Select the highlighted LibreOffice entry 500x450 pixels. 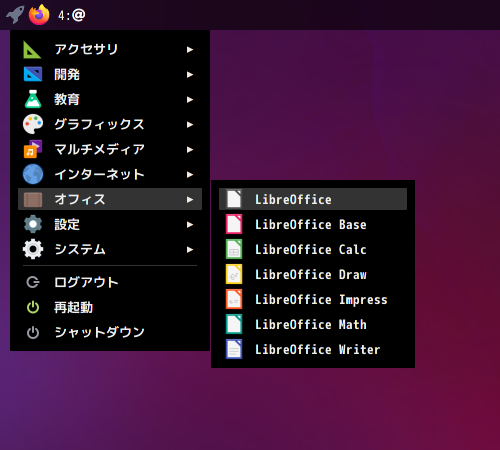coord(313,199)
